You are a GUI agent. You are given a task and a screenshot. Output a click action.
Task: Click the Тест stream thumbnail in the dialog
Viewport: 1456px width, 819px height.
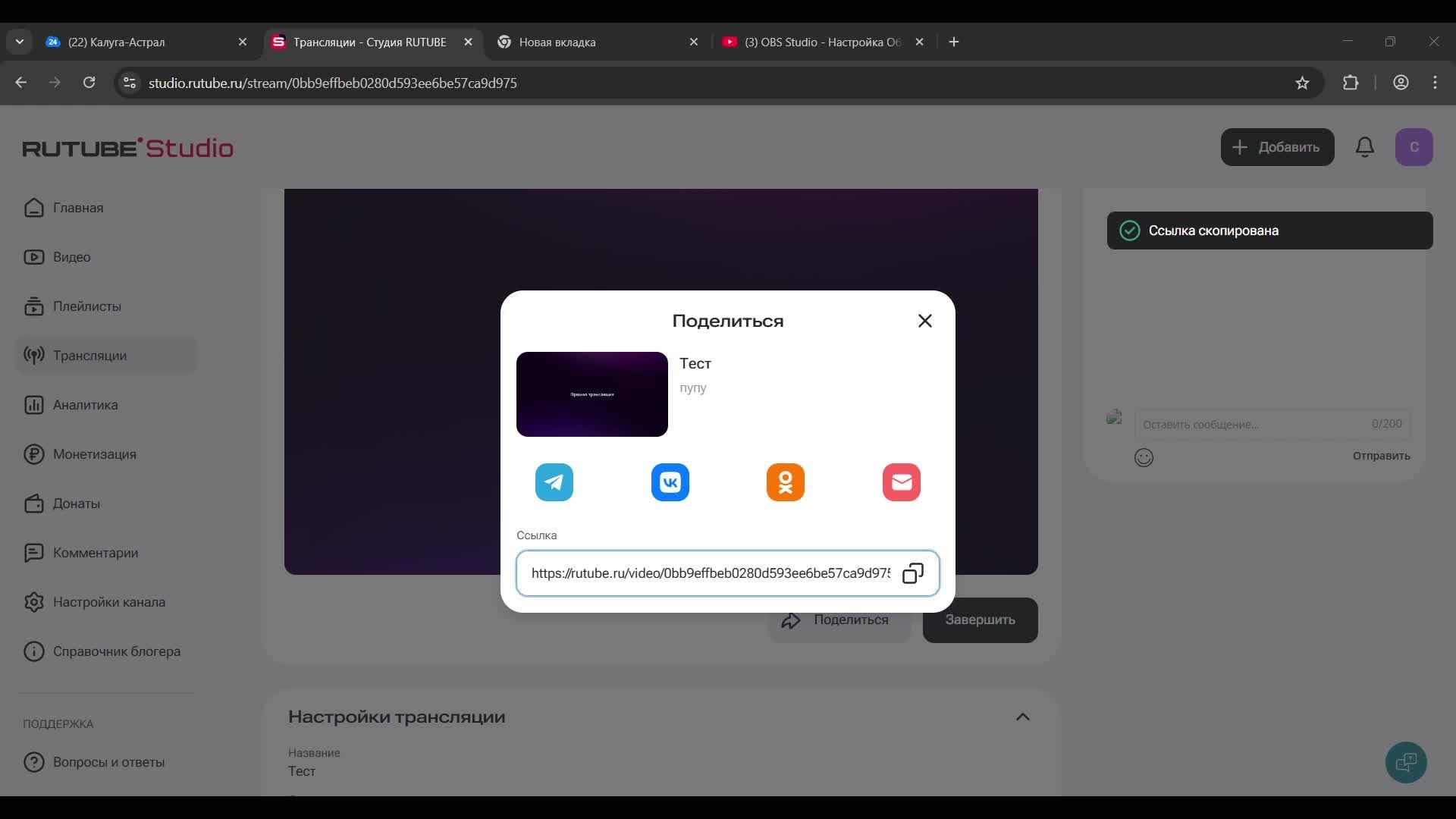[591, 394]
